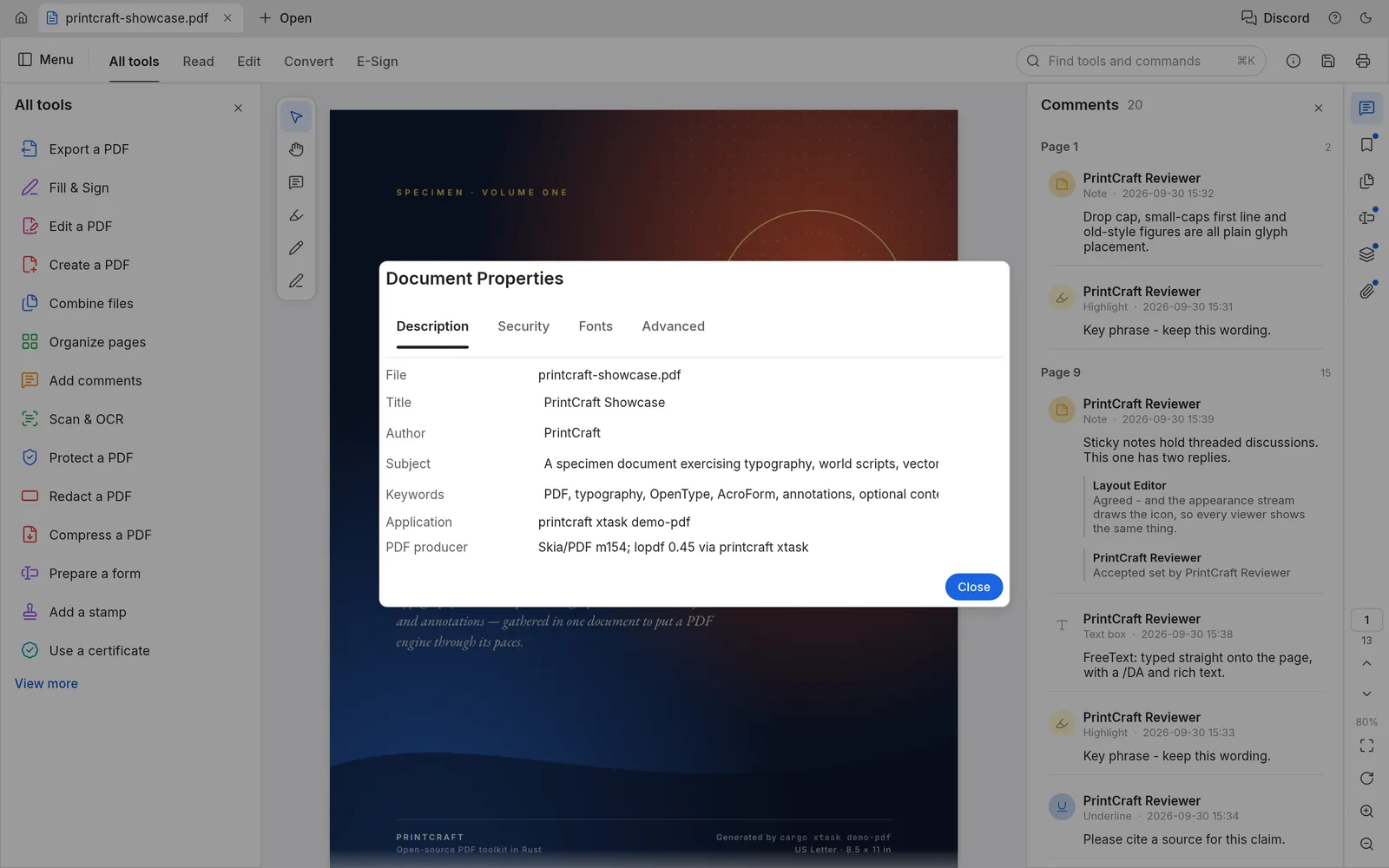Select the Description tab
1389x868 pixels.
[x=432, y=326]
